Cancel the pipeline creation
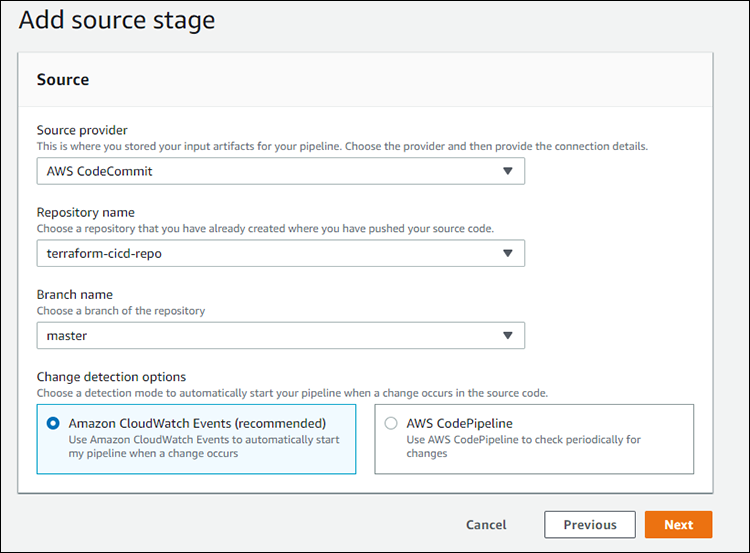Screen dimensions: 750x553 click(486, 525)
